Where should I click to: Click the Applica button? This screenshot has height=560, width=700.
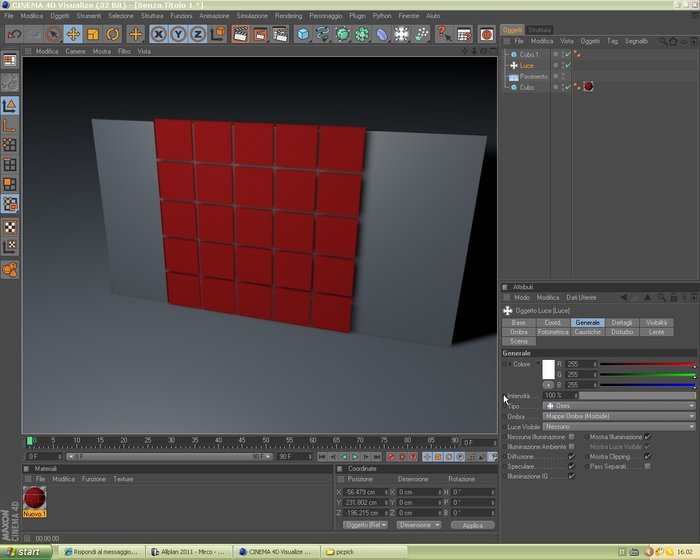473,525
